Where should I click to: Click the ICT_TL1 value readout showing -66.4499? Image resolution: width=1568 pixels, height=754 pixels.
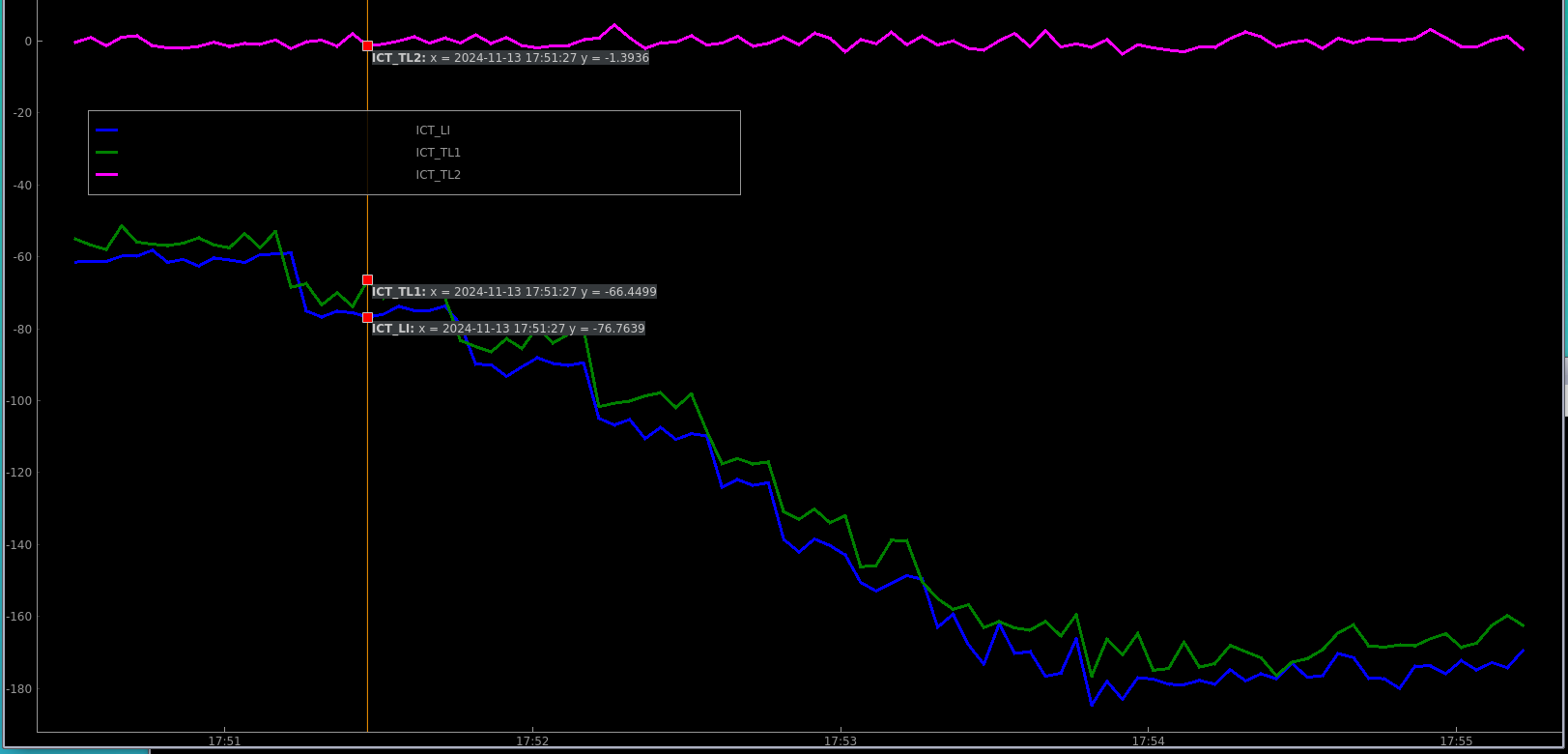(514, 292)
